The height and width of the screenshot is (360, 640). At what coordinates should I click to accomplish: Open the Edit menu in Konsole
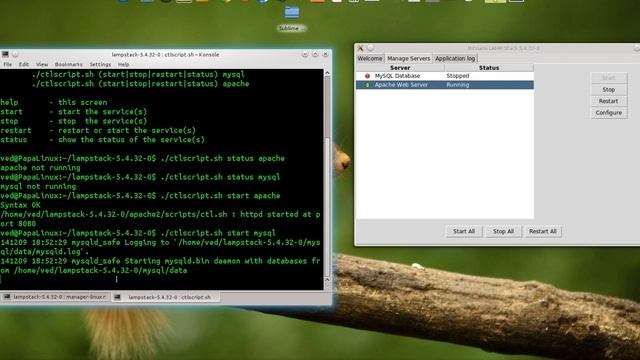point(24,64)
